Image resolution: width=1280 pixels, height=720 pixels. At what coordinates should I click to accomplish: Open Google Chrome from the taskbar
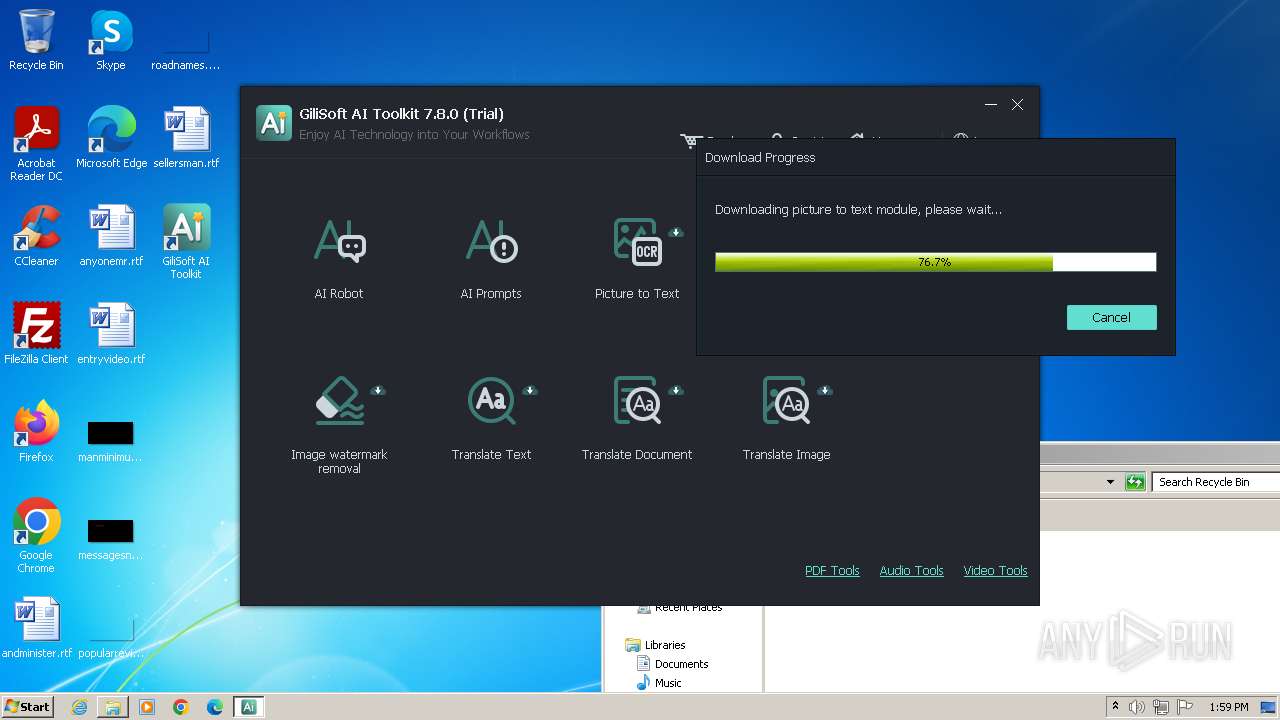pos(181,707)
